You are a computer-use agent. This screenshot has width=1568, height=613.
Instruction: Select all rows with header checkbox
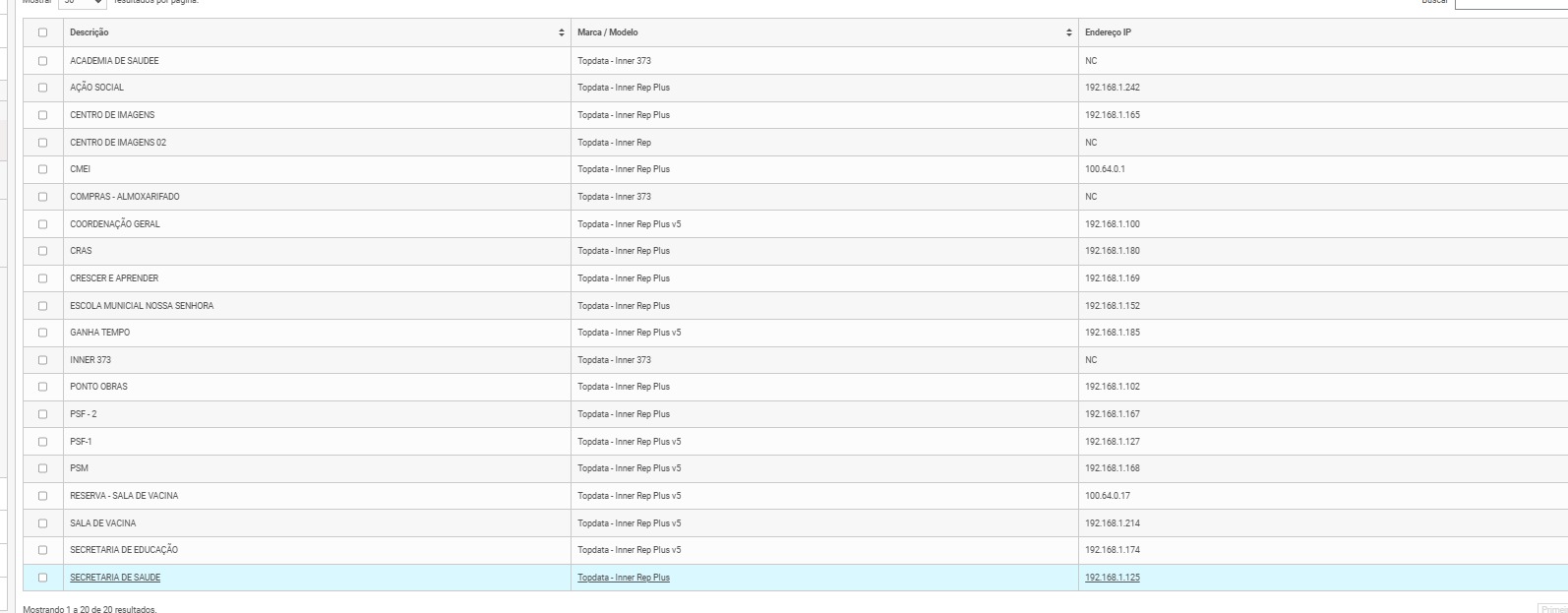(42, 33)
